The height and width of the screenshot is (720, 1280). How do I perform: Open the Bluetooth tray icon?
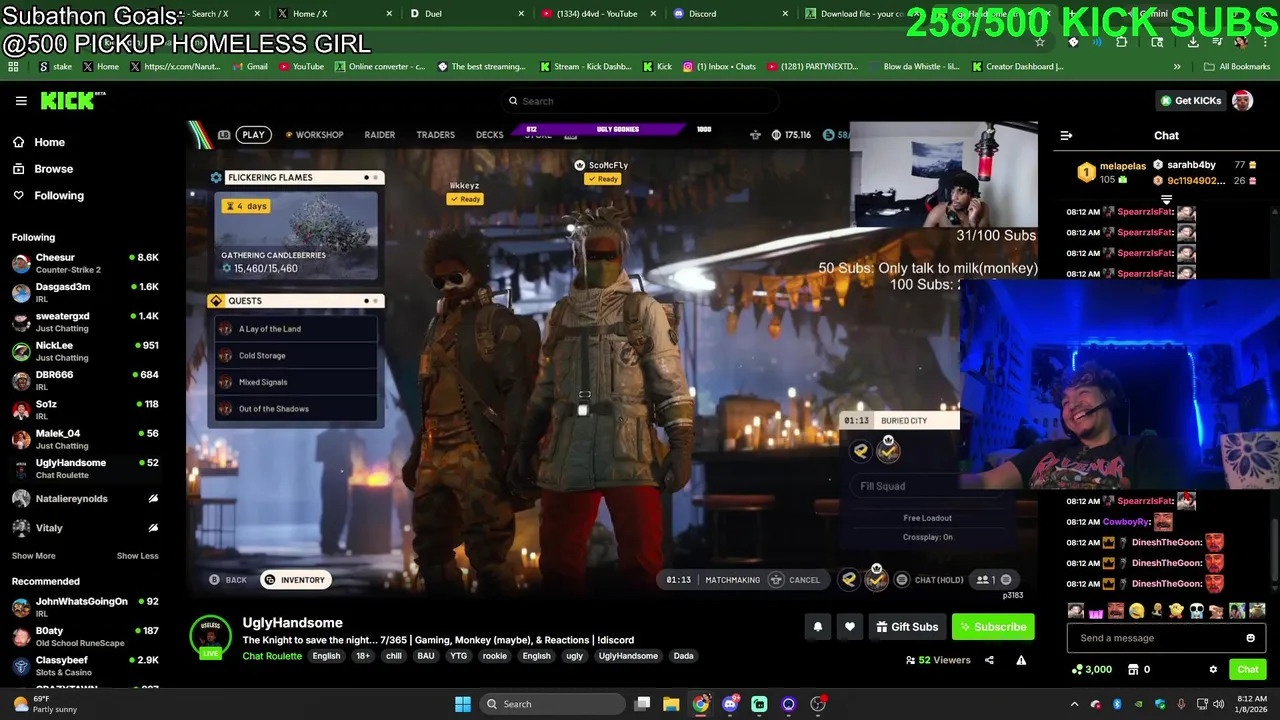tap(1117, 704)
